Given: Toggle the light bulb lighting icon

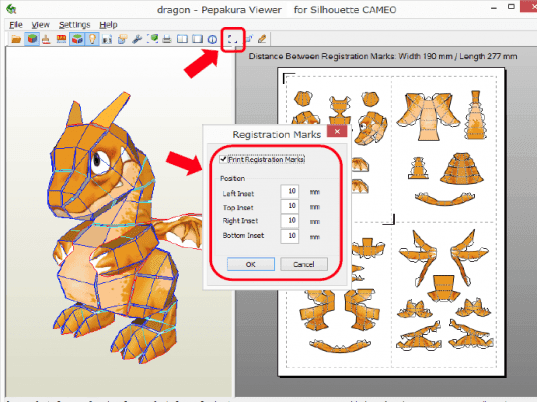Looking at the screenshot, I should tap(92, 39).
